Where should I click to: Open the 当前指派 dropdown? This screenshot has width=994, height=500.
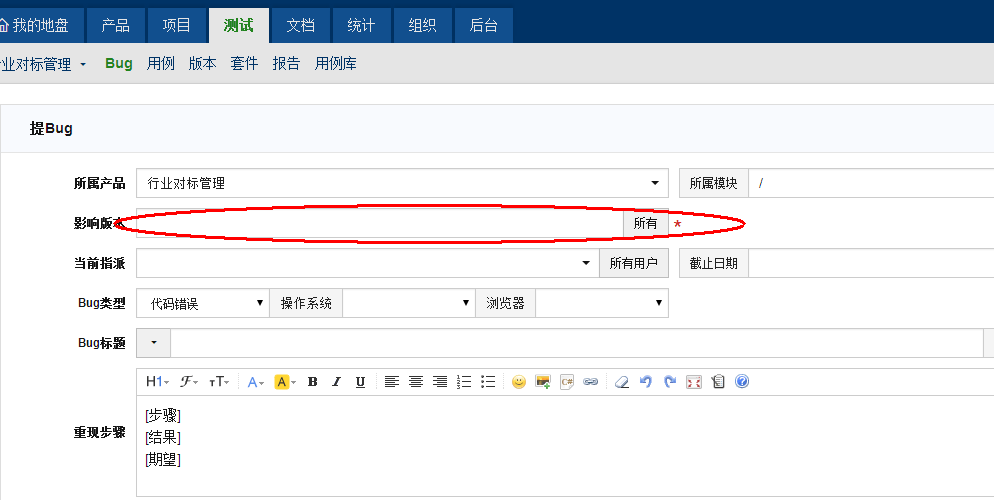[368, 263]
